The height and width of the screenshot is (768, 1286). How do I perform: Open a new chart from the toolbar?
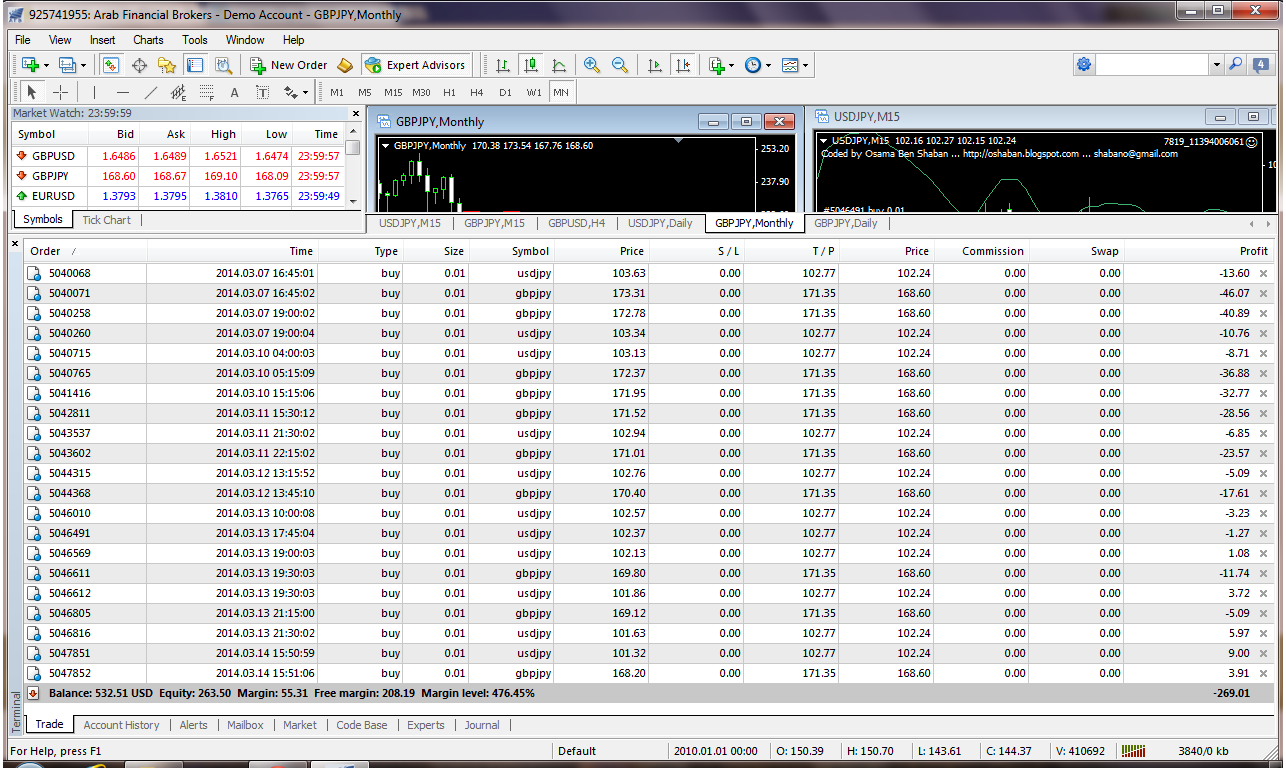point(29,65)
